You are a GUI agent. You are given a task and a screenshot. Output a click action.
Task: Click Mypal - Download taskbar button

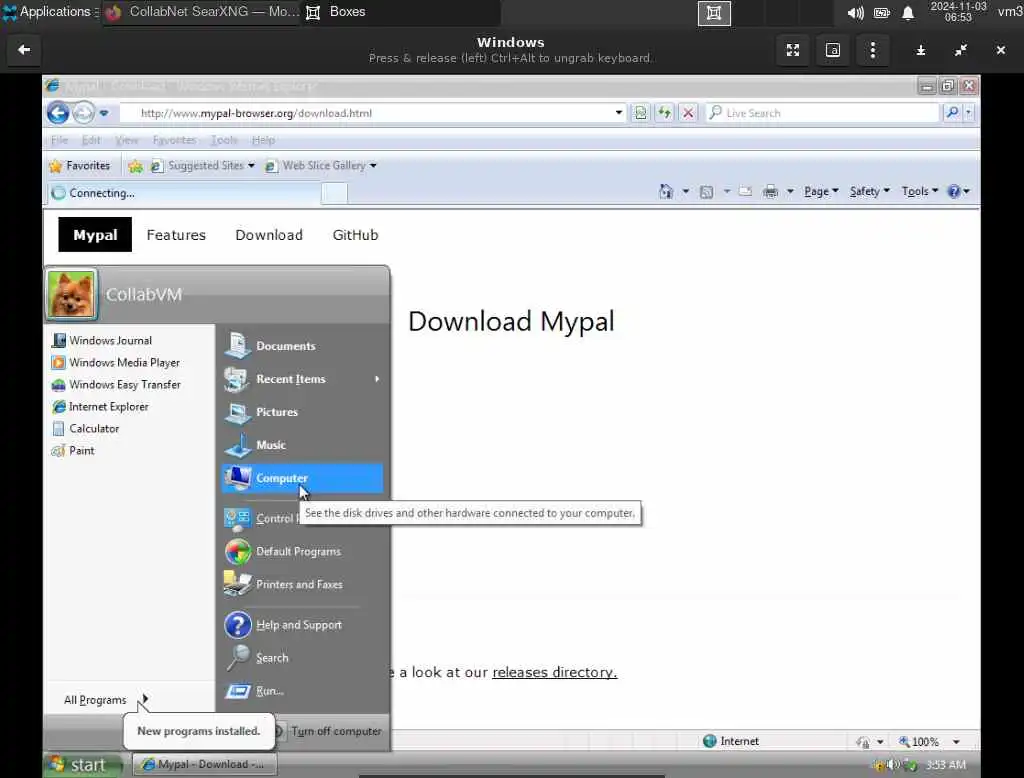(205, 764)
